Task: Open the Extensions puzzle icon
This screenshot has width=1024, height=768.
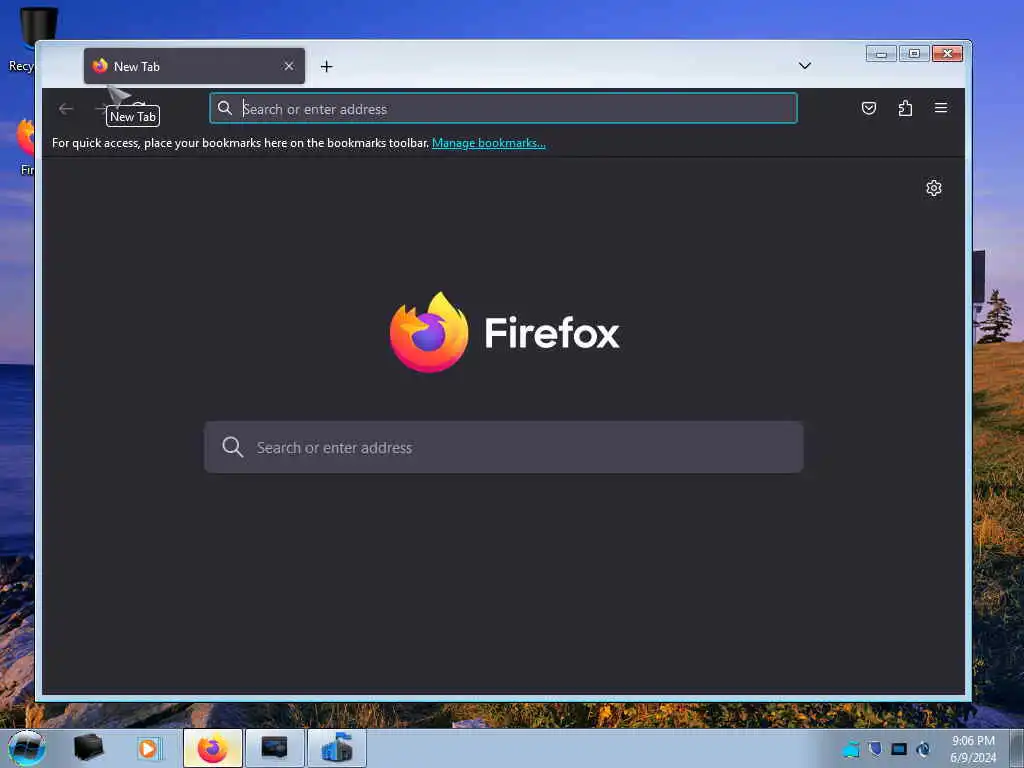Action: coord(905,108)
